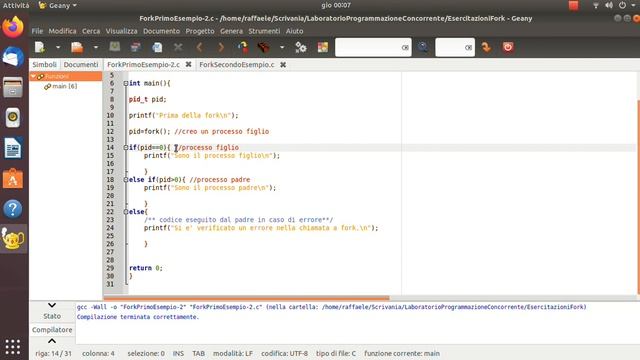This screenshot has width=640, height=360.
Task: Open the Documento menu
Action: (x=161, y=31)
